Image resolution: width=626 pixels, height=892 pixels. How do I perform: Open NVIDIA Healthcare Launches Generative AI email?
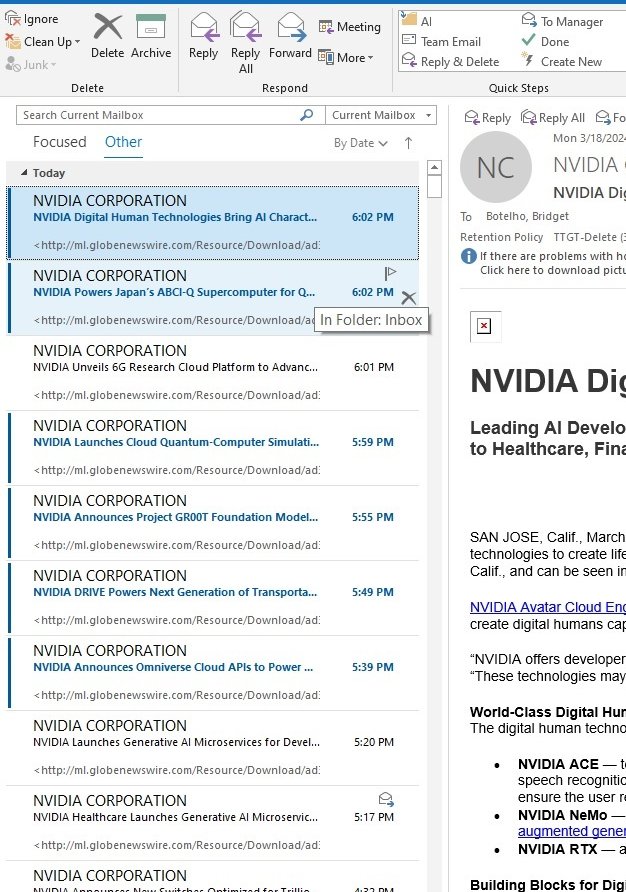click(x=213, y=823)
